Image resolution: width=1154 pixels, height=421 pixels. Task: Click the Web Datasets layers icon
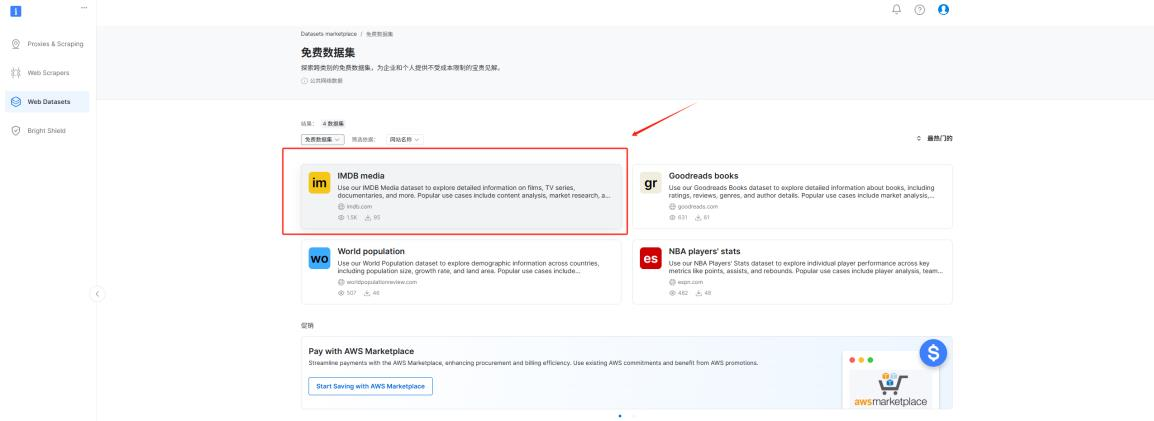pyautogui.click(x=15, y=102)
